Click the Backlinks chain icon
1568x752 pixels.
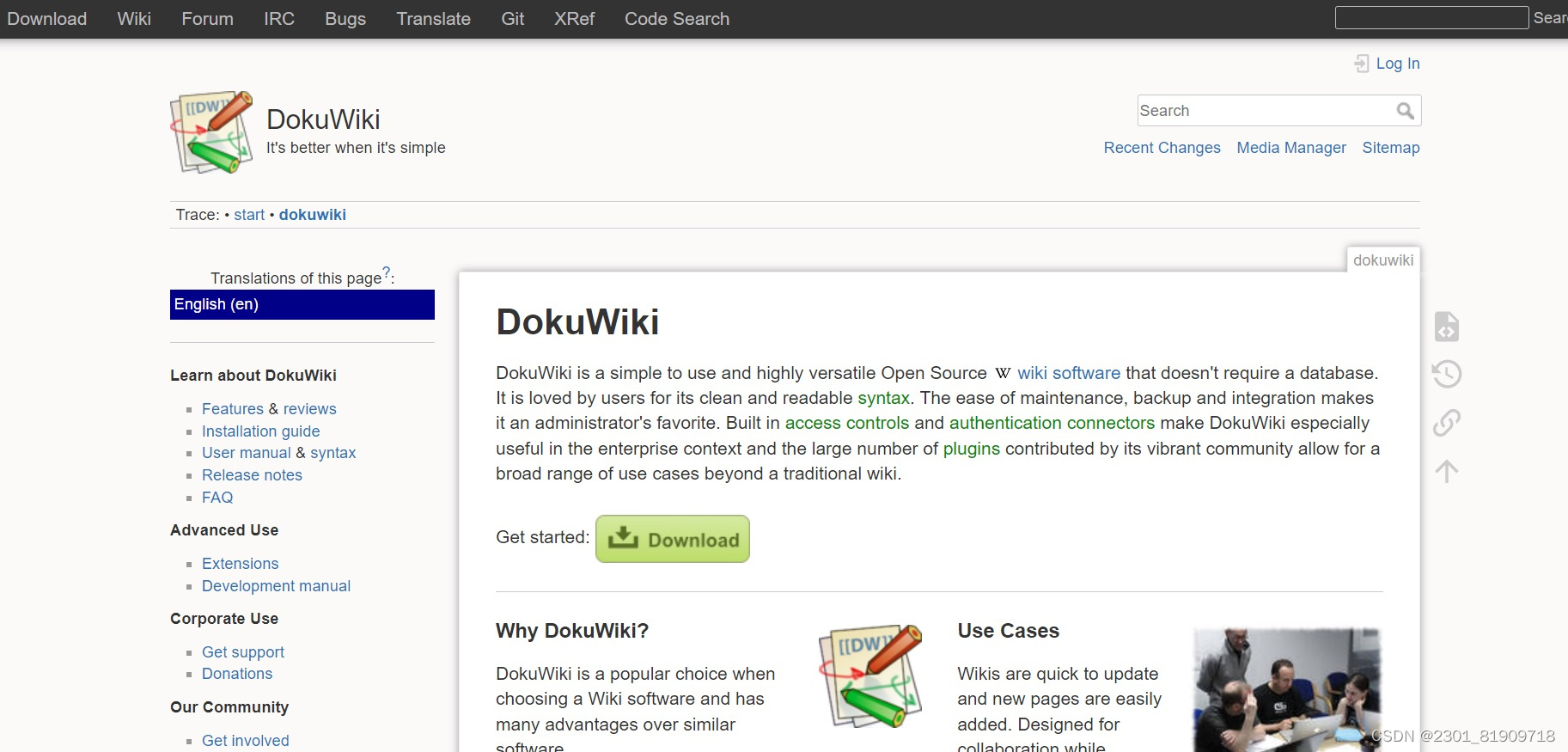point(1447,422)
